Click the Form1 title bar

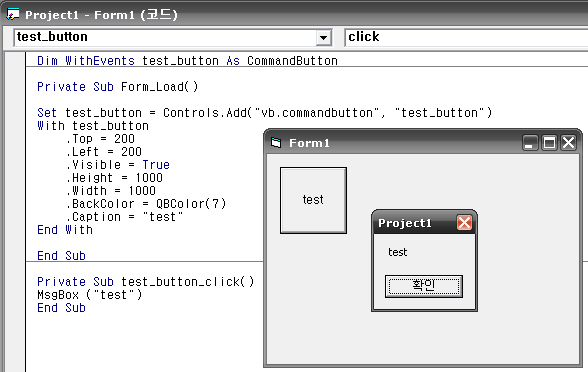point(394,143)
